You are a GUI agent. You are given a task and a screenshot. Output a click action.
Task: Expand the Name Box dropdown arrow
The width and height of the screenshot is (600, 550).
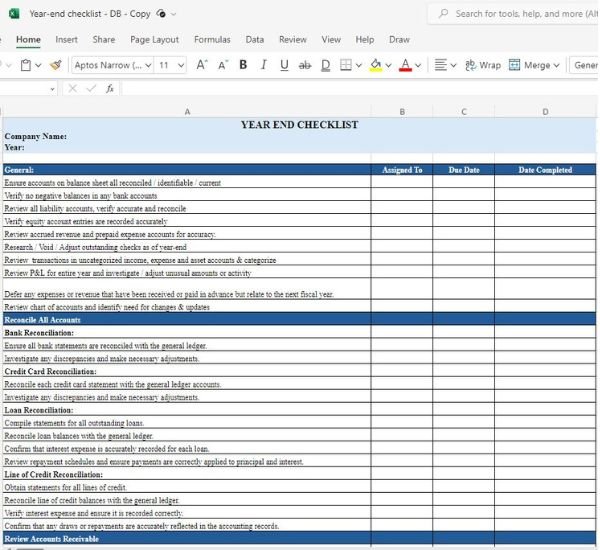52,89
